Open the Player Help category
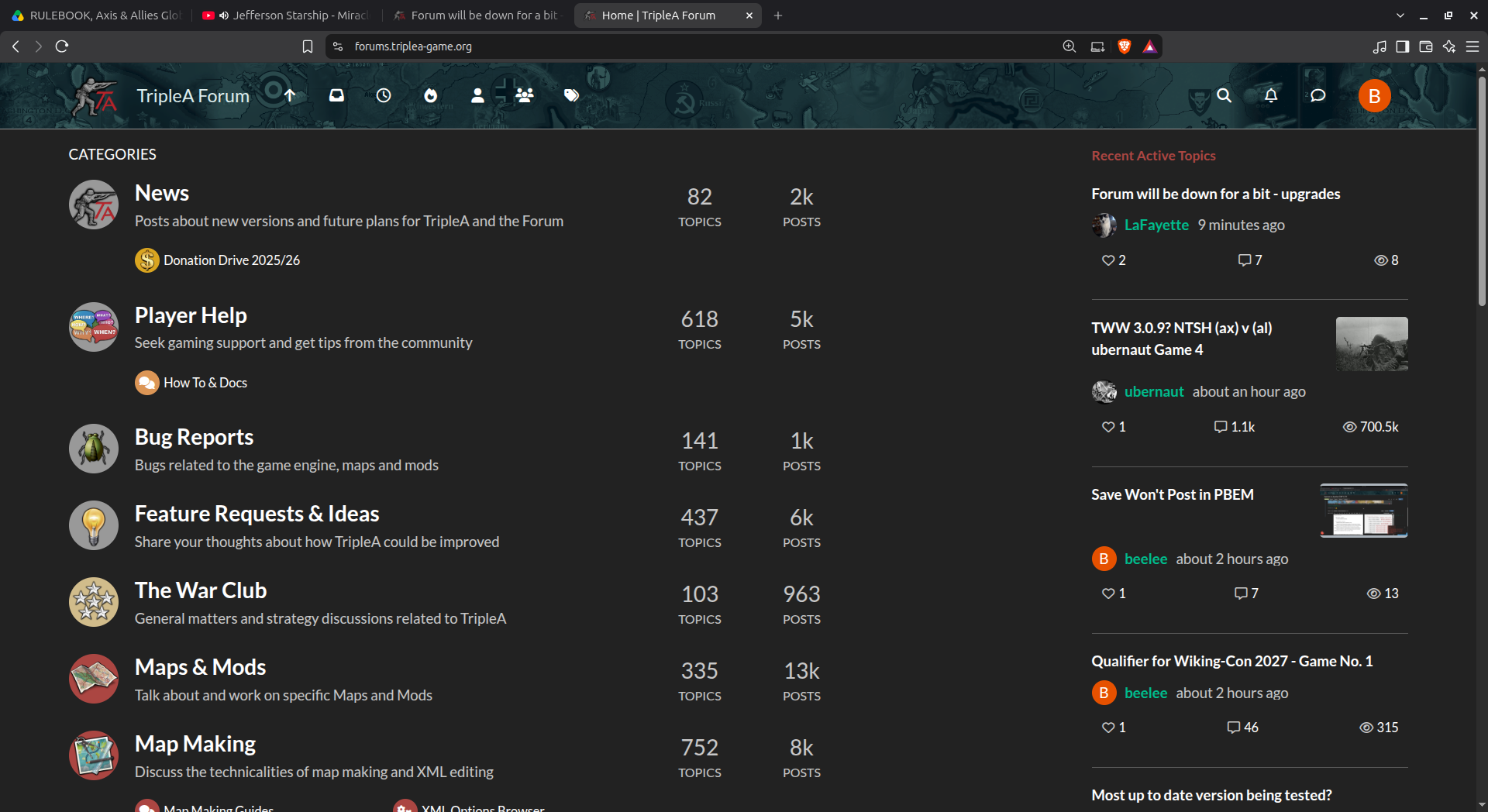Screen dimensions: 1488x812 [x=191, y=315]
